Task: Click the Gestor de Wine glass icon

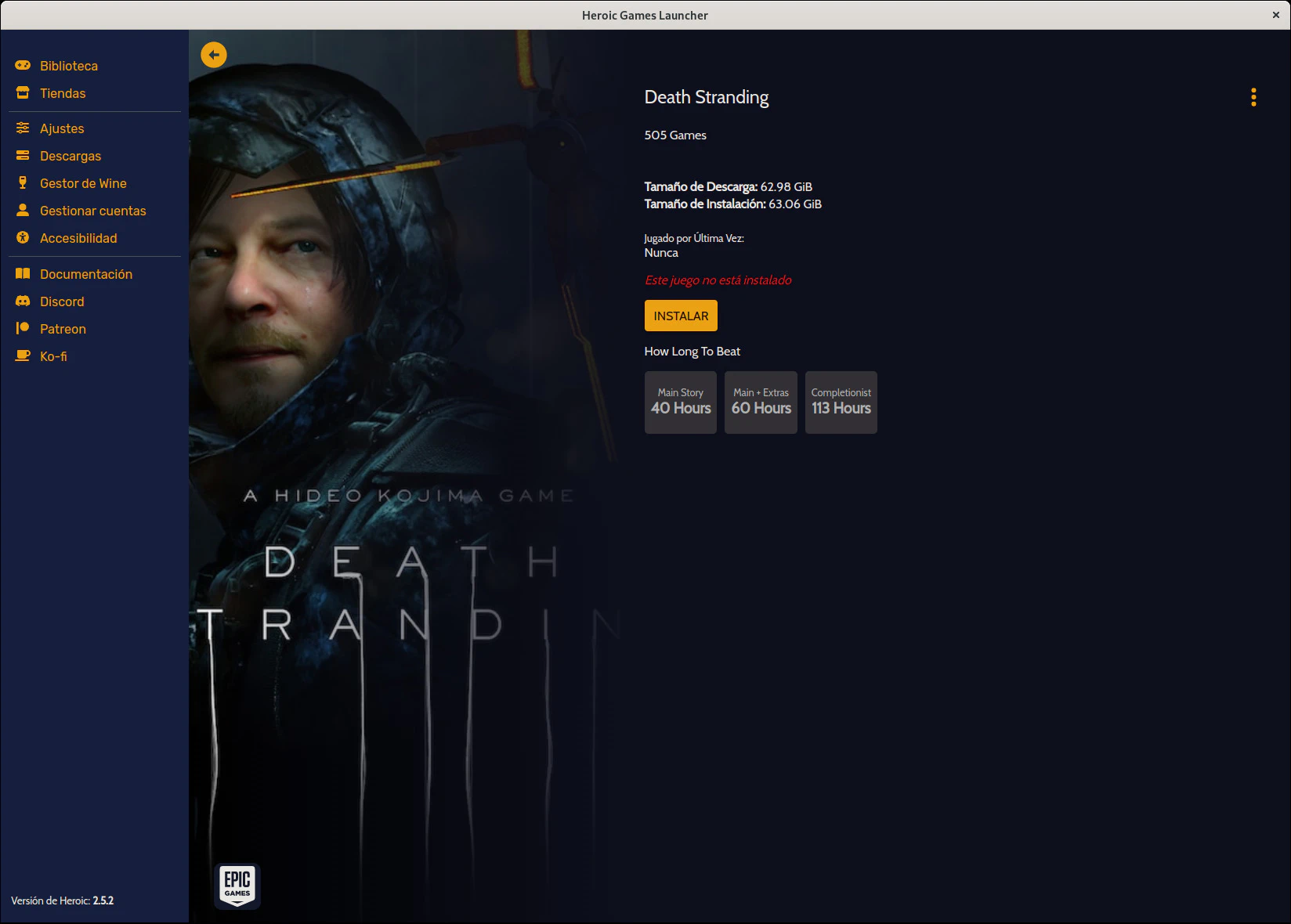Action: click(23, 183)
